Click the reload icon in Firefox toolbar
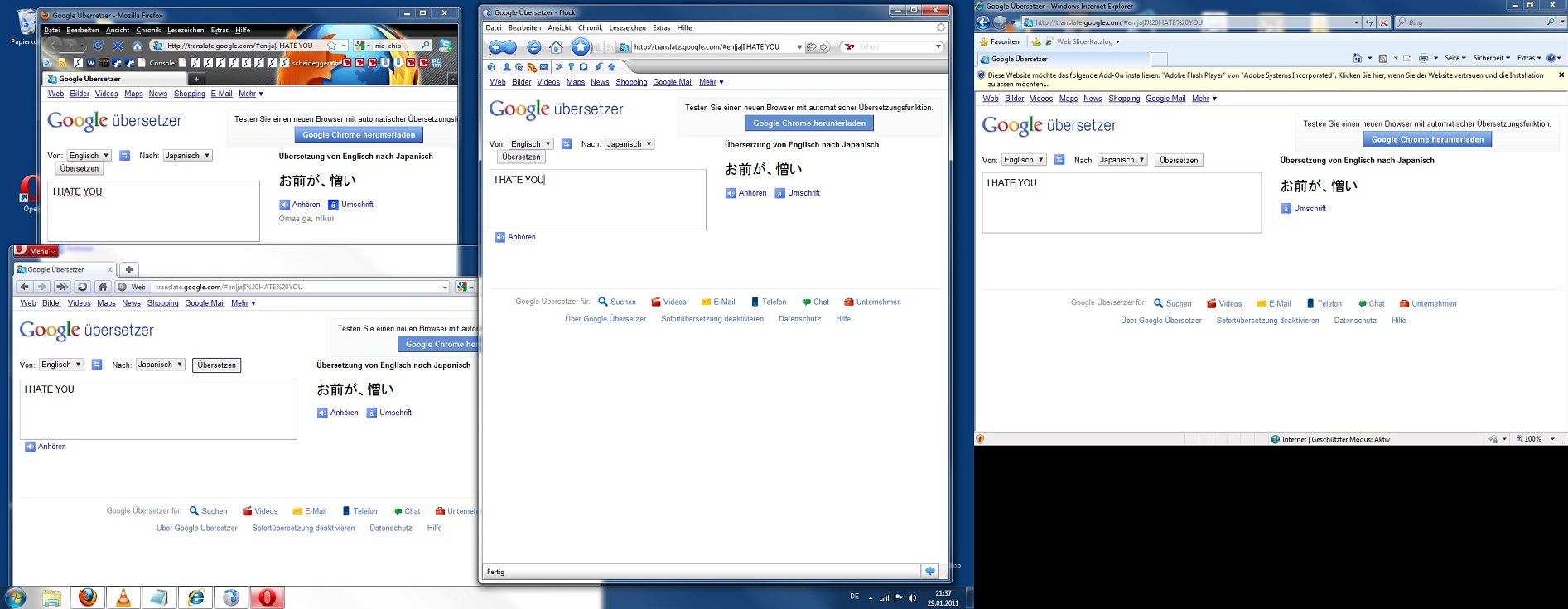The image size is (1568, 609). pyautogui.click(x=98, y=46)
